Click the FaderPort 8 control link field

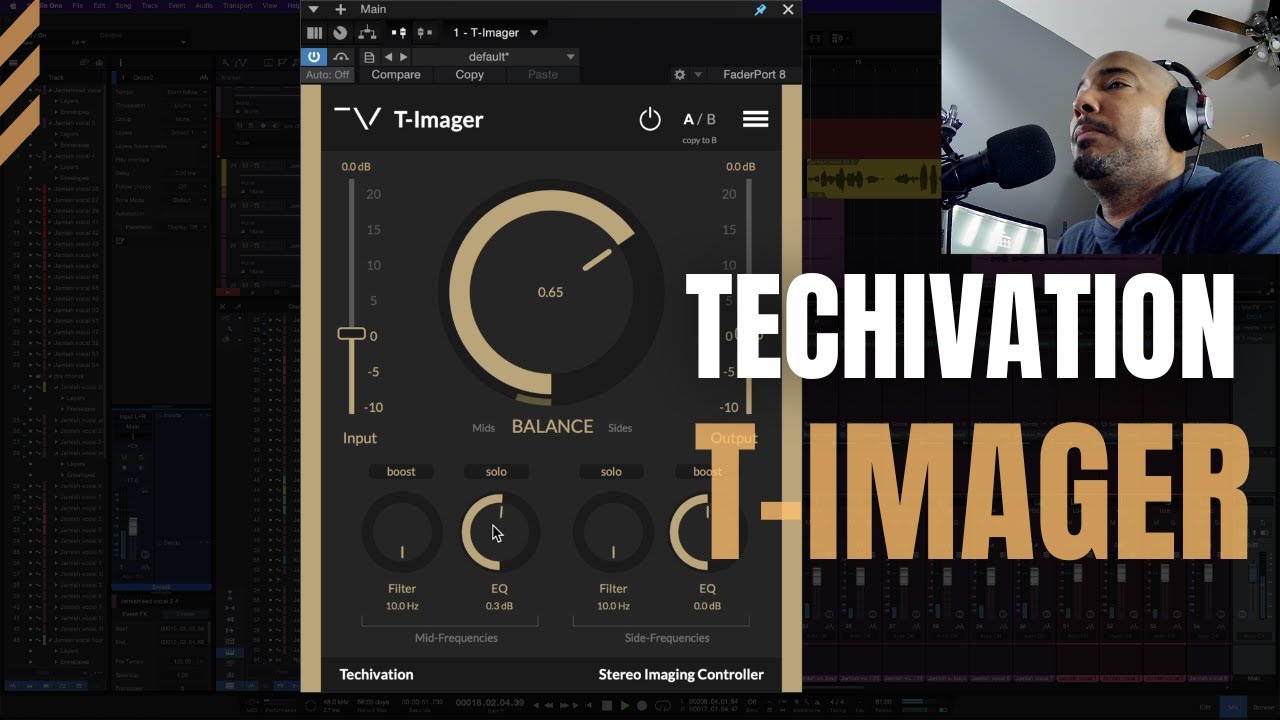[x=755, y=75]
